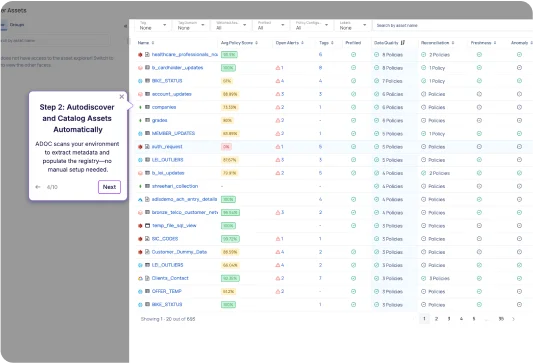Select current page 1 in pagination
Image resolution: width=533 pixels, height=363 pixels.
[x=424, y=319]
